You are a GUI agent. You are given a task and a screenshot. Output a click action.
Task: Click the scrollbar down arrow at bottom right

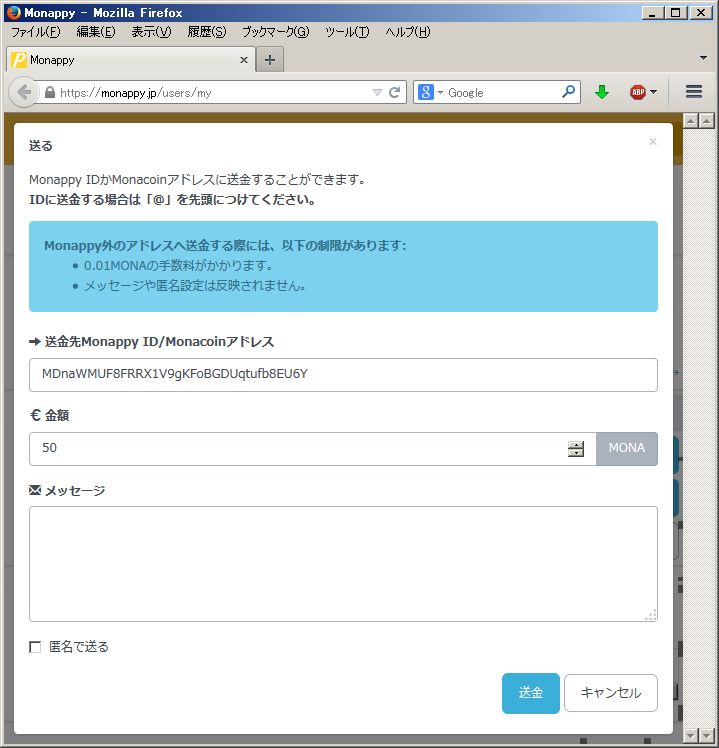coord(706,735)
